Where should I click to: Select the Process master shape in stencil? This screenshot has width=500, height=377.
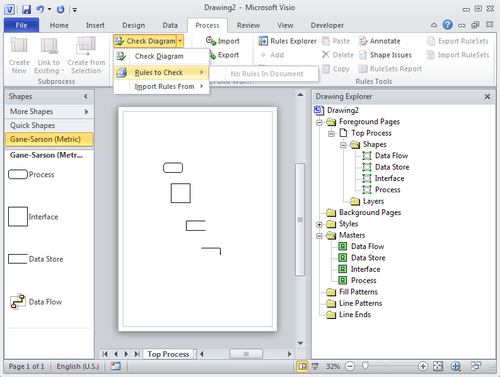18,174
